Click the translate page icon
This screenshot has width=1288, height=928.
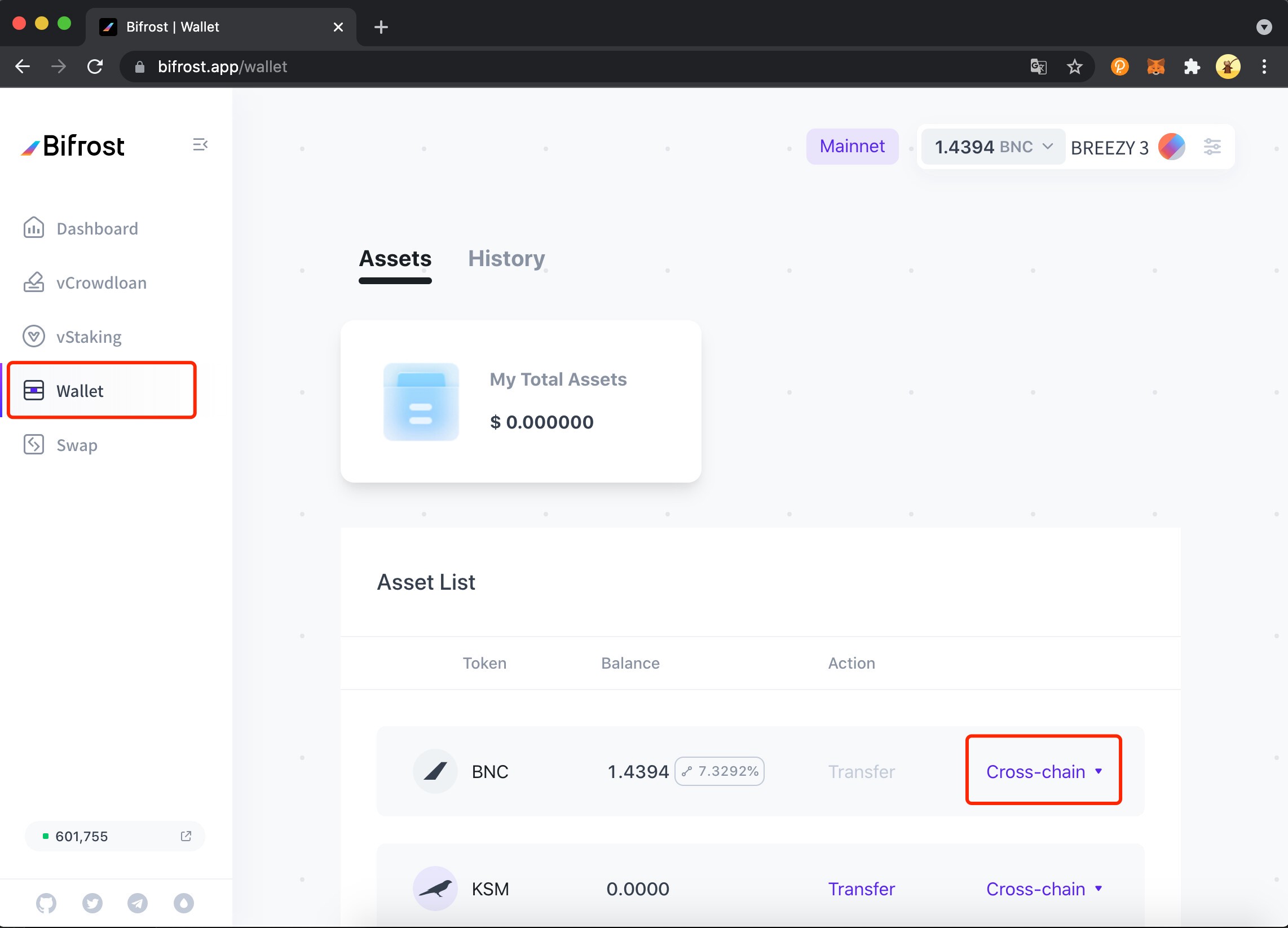coord(1038,67)
